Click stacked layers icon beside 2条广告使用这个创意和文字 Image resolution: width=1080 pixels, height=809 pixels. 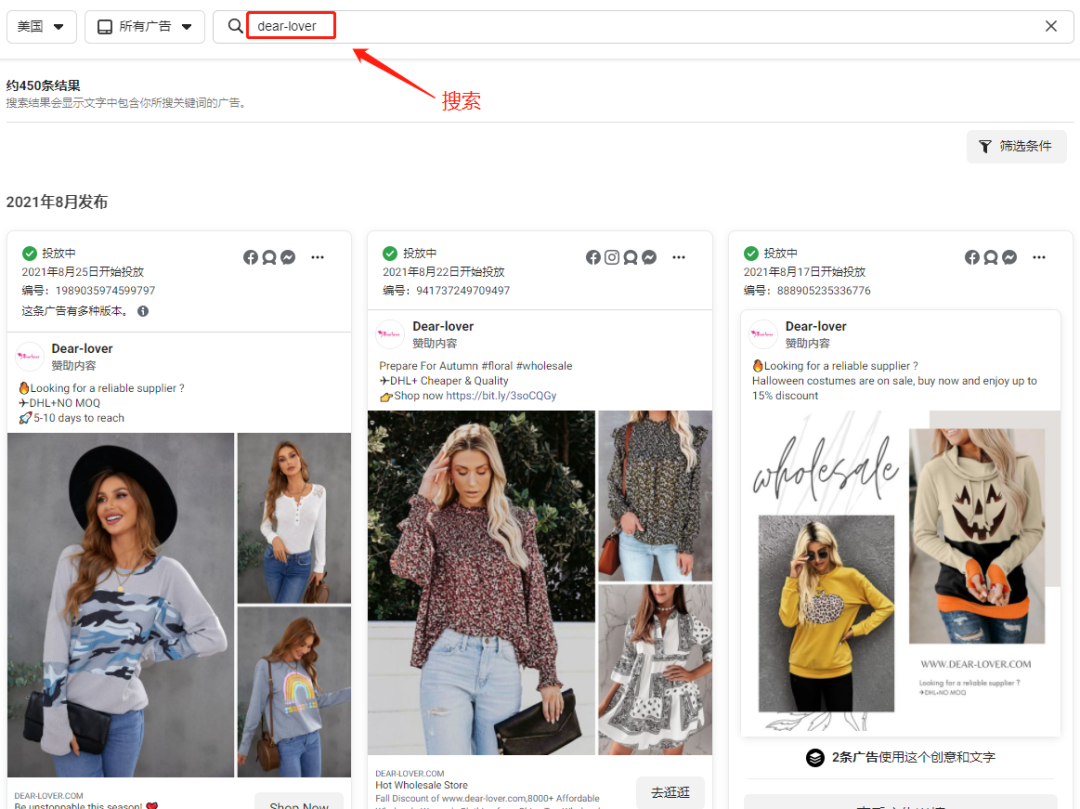[x=815, y=757]
